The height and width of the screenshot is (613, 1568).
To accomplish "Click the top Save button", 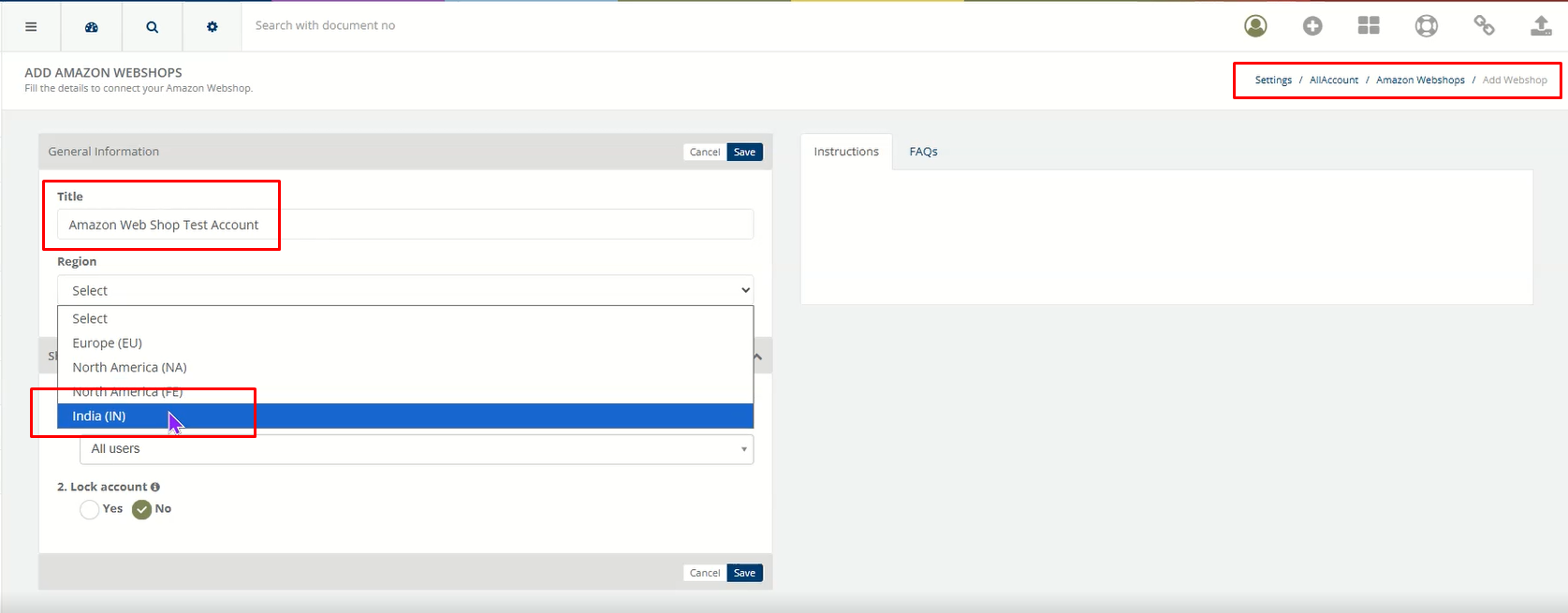I will pos(744,152).
